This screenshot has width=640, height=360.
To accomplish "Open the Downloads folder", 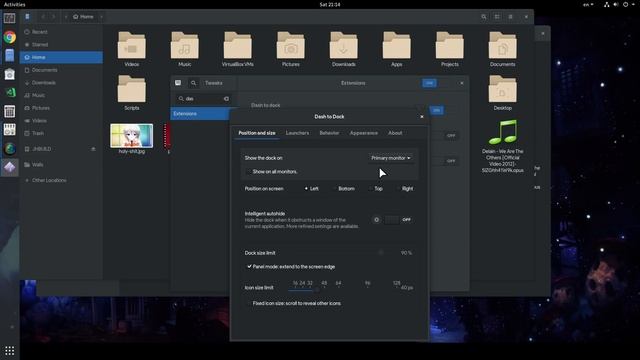I will [344, 49].
